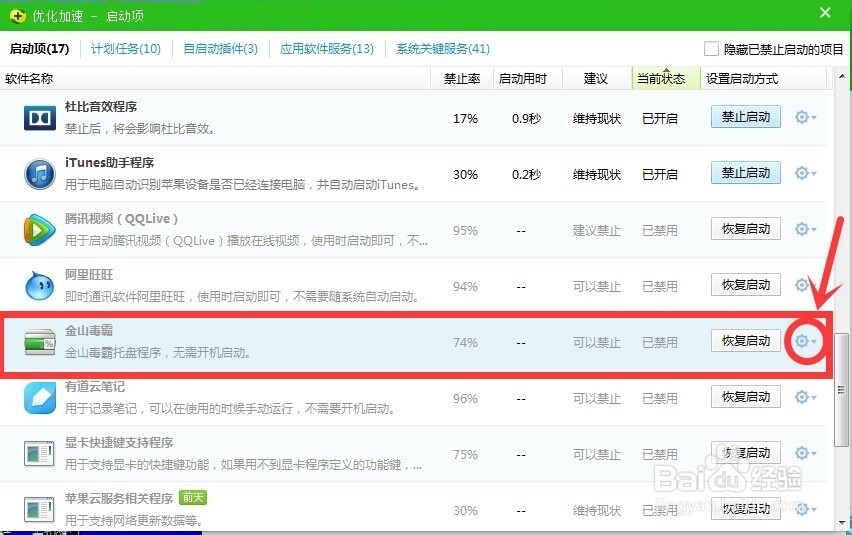Click the 74% disable rate value
The image size is (852, 535).
(465, 342)
